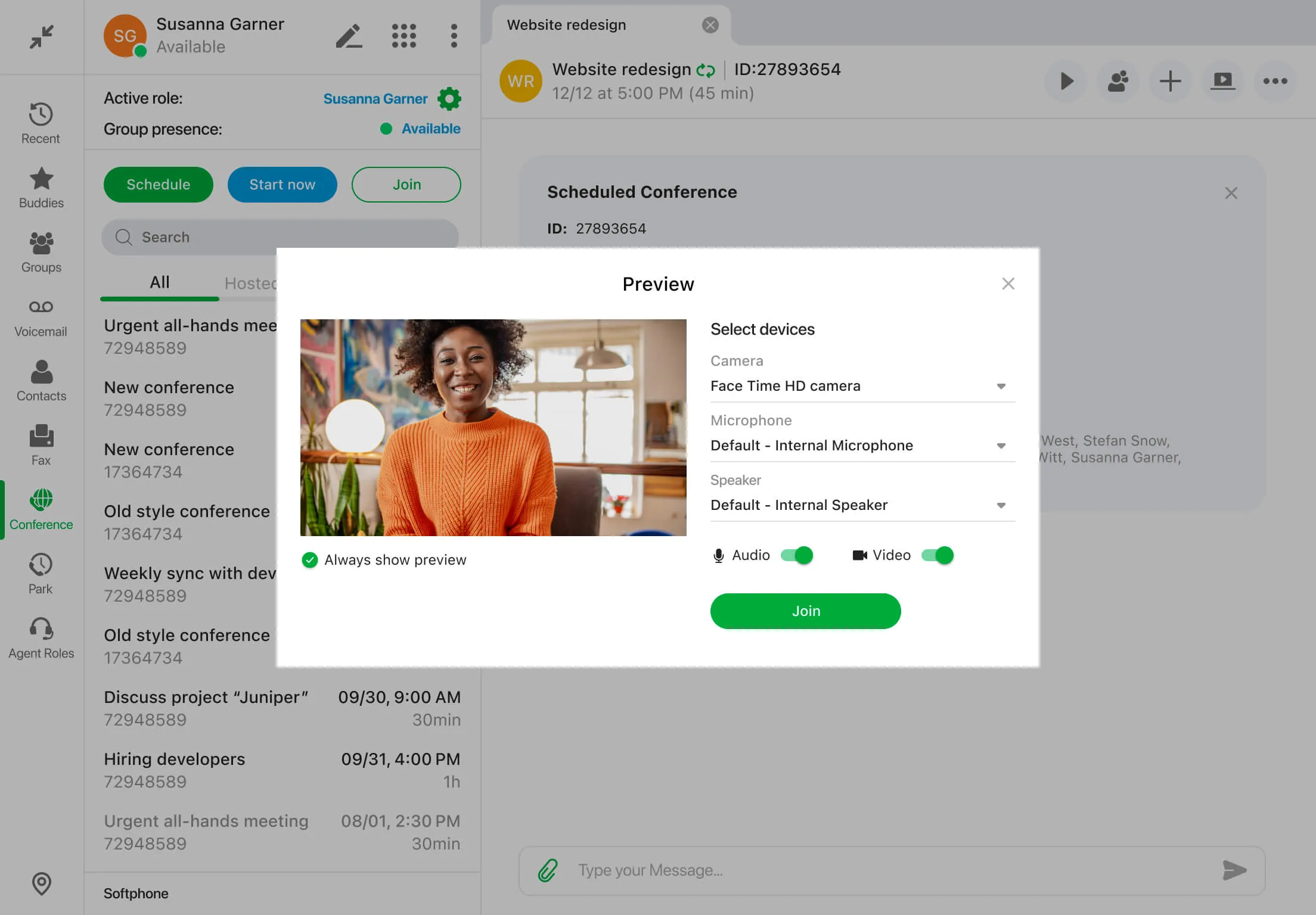Click the share screen icon in header
1316x915 pixels.
point(1222,81)
